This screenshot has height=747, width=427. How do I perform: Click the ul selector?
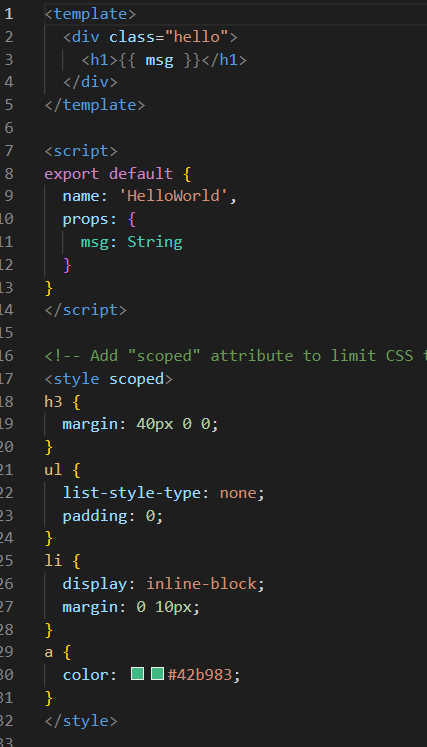tap(53, 470)
